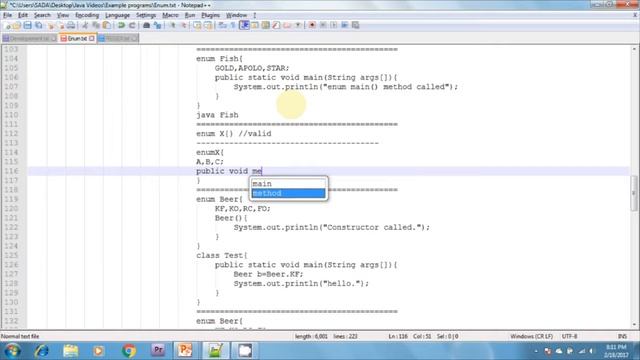Screen dimensions: 640x360
Task: Open the Search menu
Action: 42,15
